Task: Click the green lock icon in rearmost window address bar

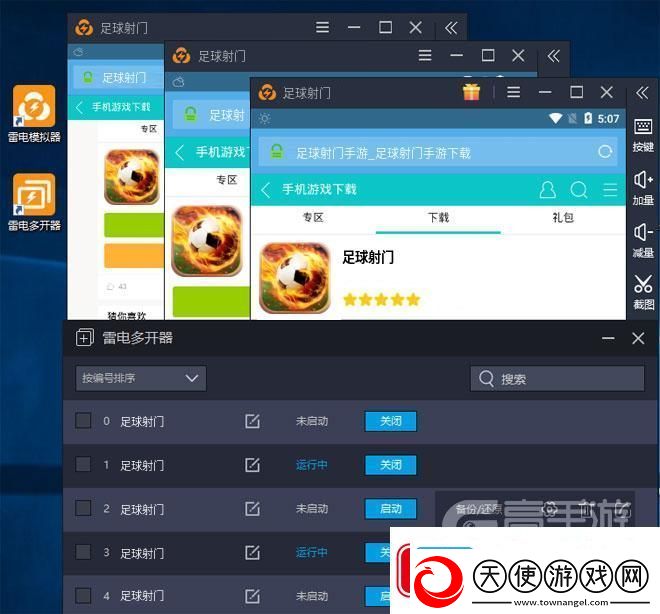Action: pyautogui.click(x=88, y=77)
